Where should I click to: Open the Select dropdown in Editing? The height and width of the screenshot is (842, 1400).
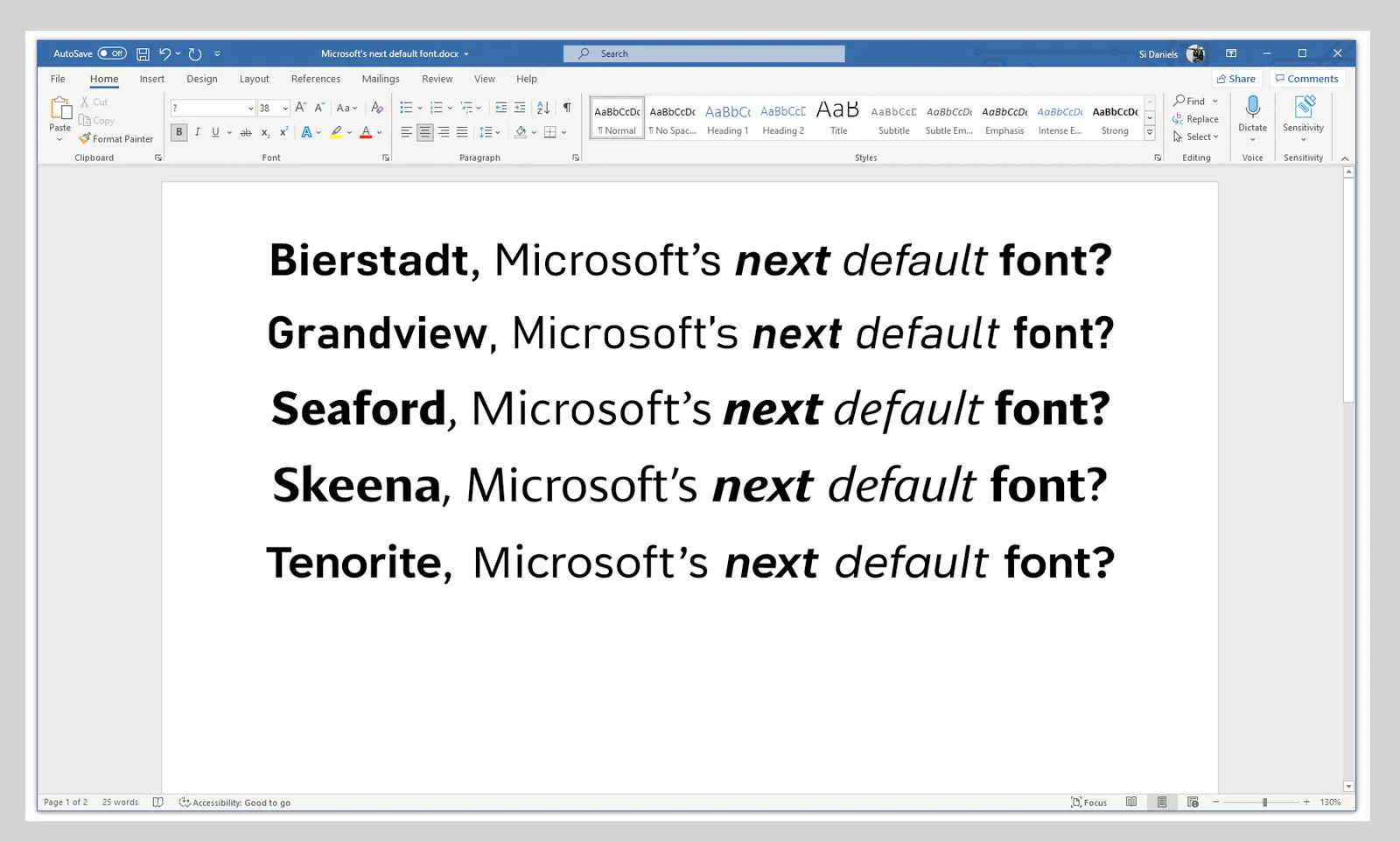[x=1197, y=137]
